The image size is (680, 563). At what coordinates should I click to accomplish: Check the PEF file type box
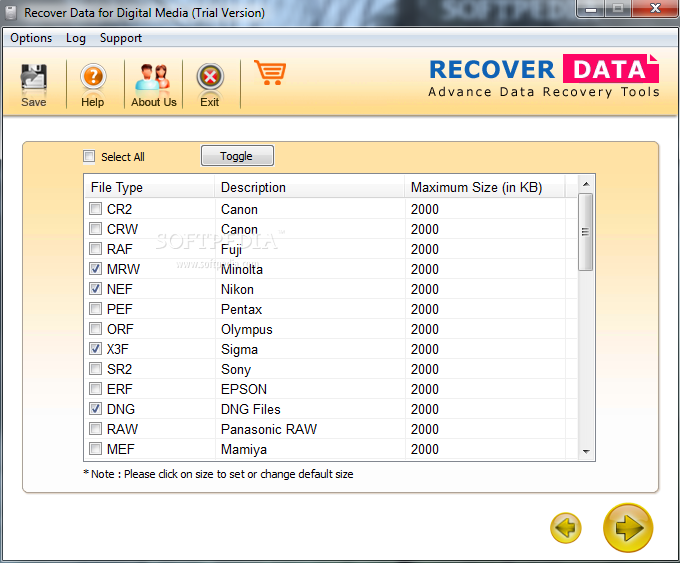tap(95, 308)
